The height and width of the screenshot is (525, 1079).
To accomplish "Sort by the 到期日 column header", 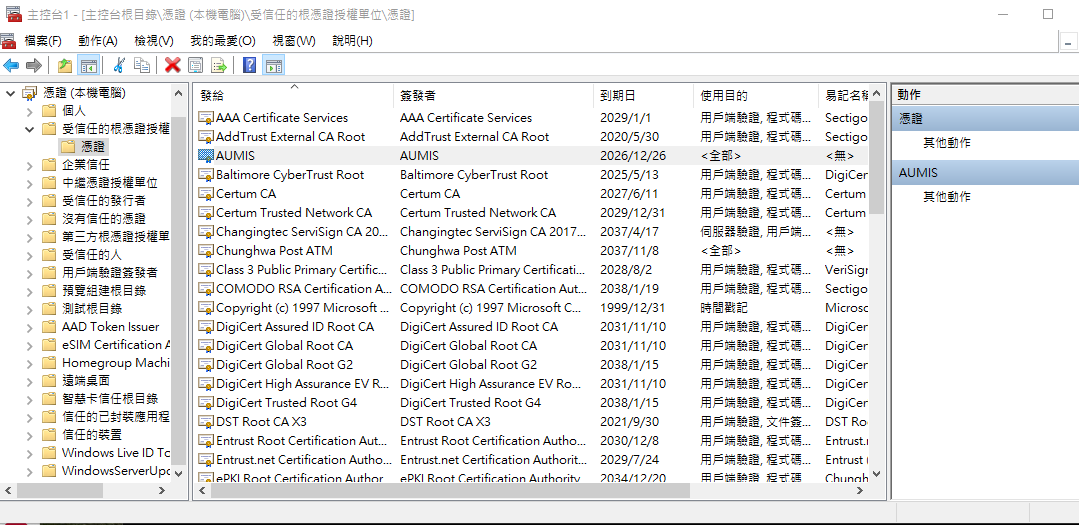I will coord(643,96).
